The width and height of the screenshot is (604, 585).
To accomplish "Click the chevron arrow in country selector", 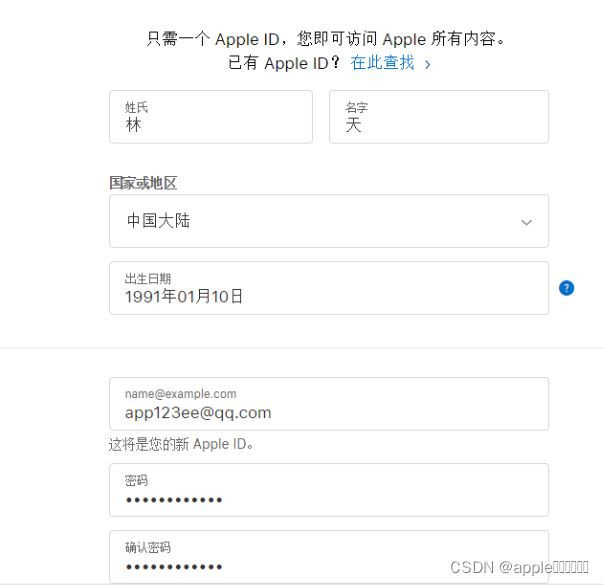I will click(526, 223).
